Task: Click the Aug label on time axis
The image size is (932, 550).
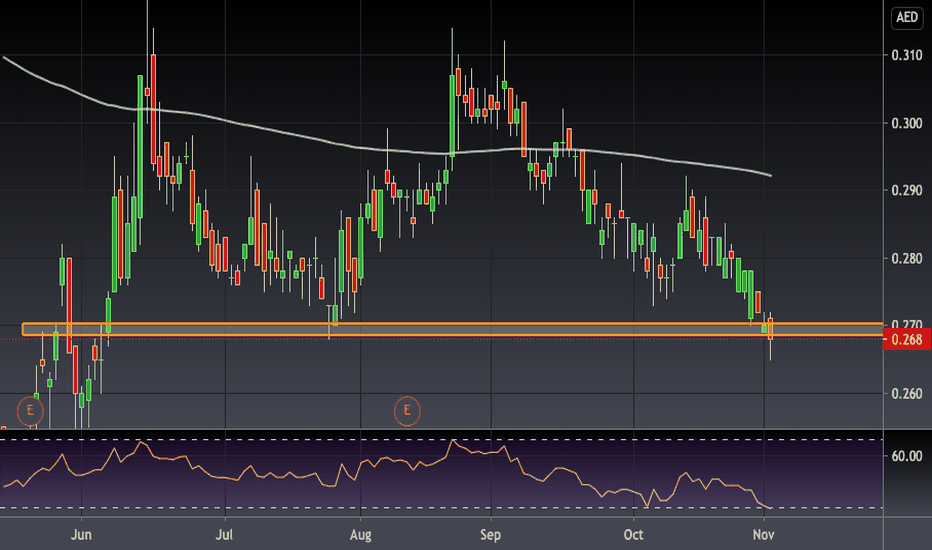Action: 361,535
